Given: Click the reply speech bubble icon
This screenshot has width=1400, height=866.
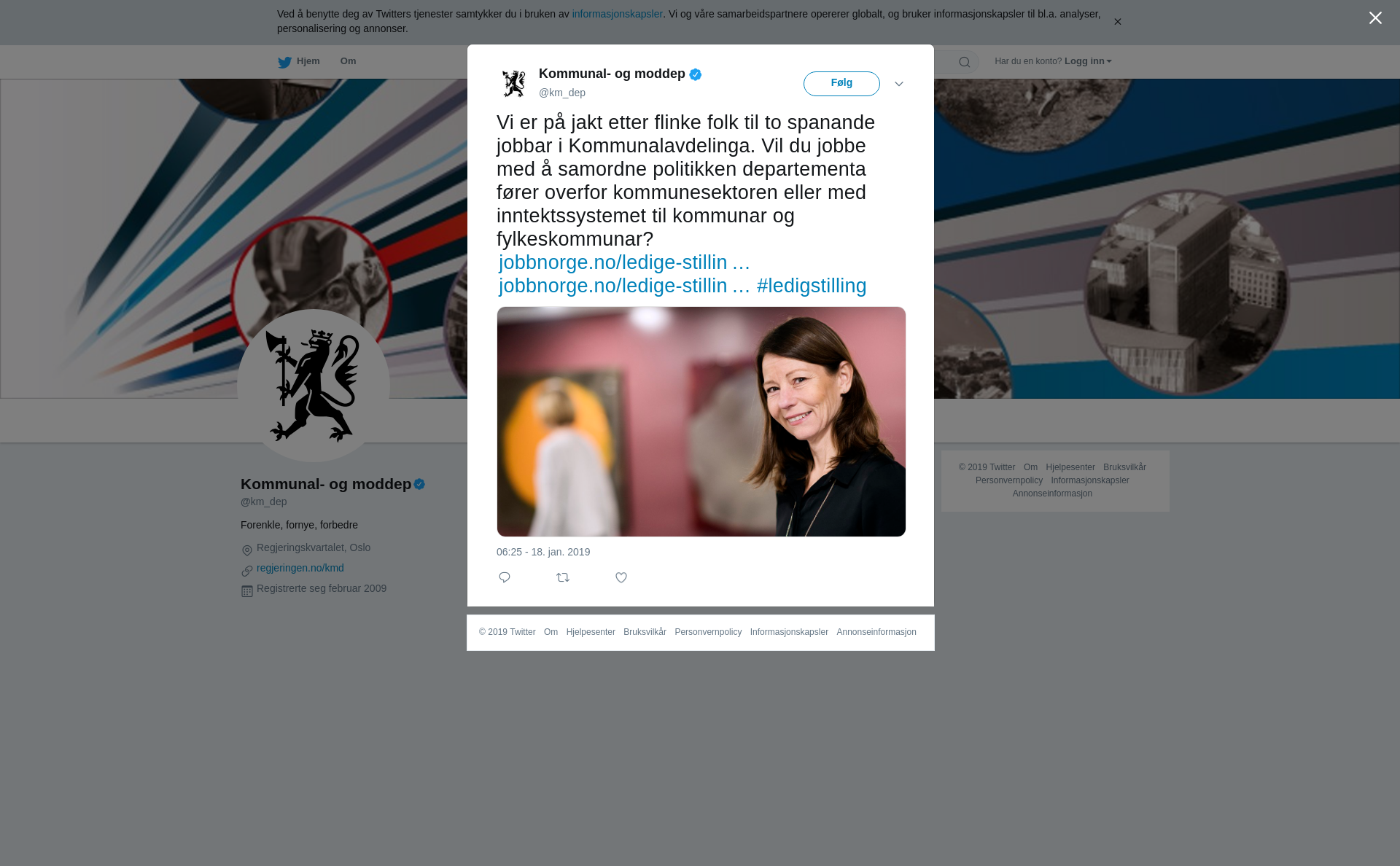Looking at the screenshot, I should pyautogui.click(x=505, y=577).
